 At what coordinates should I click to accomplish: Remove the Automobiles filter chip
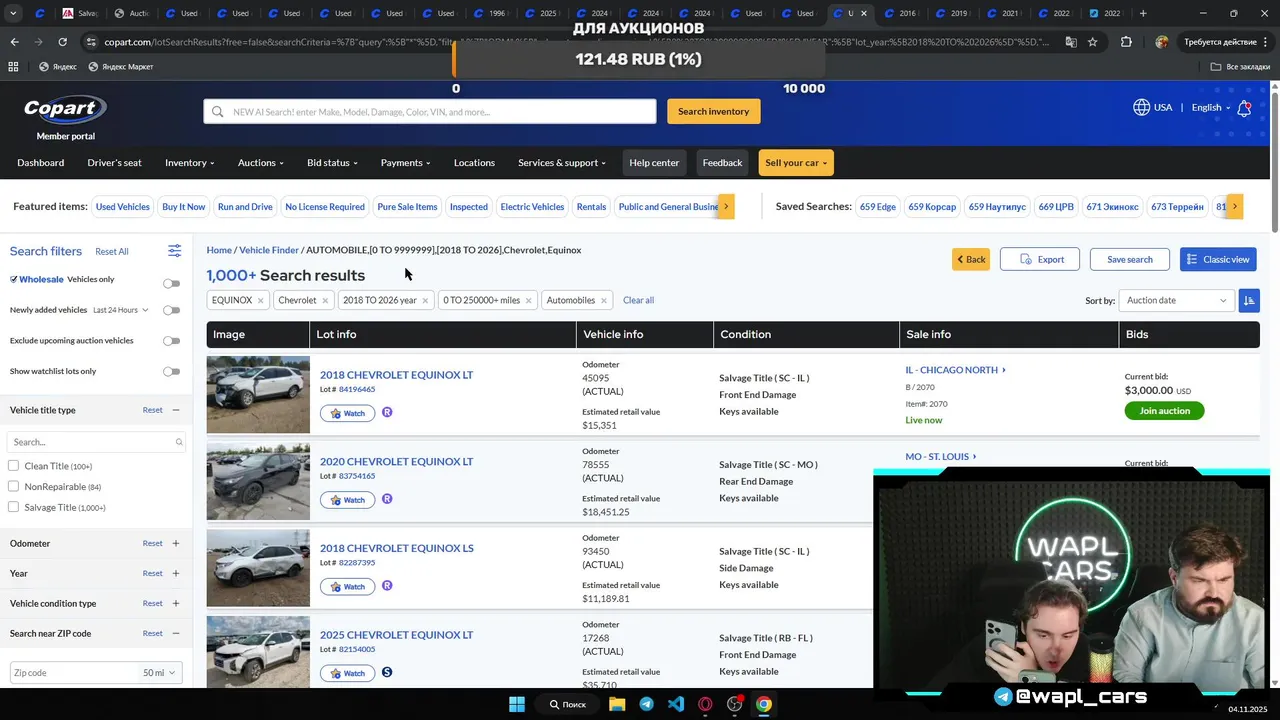pyautogui.click(x=604, y=300)
